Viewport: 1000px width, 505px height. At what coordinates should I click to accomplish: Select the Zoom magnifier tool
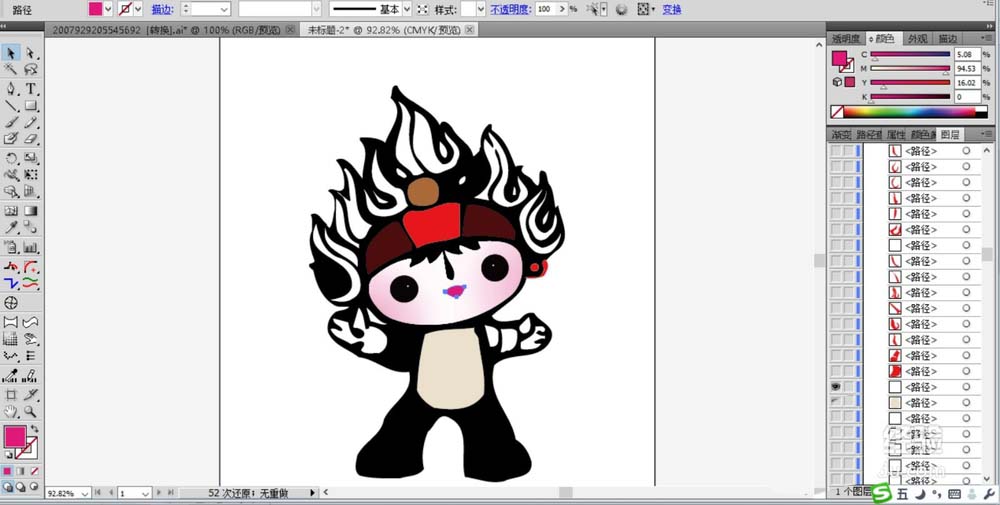[30, 411]
